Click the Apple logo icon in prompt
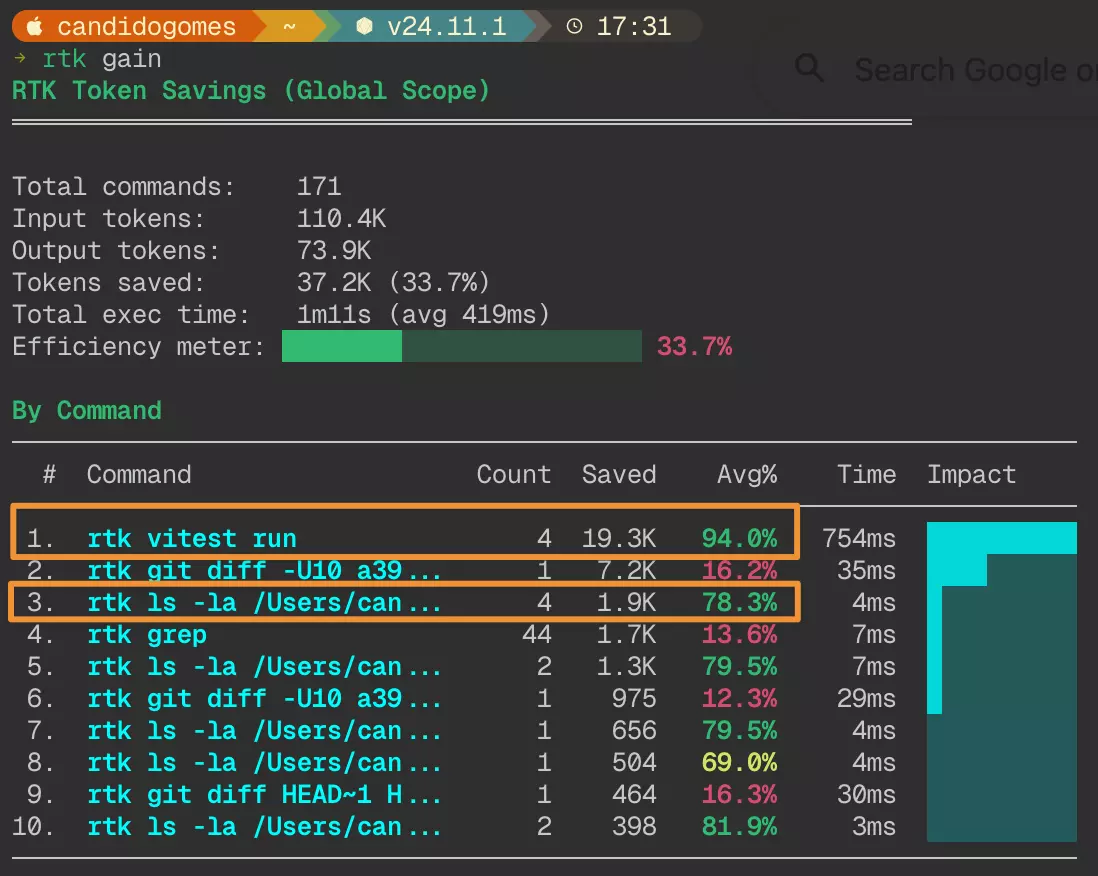This screenshot has height=876, width=1098. 34,27
